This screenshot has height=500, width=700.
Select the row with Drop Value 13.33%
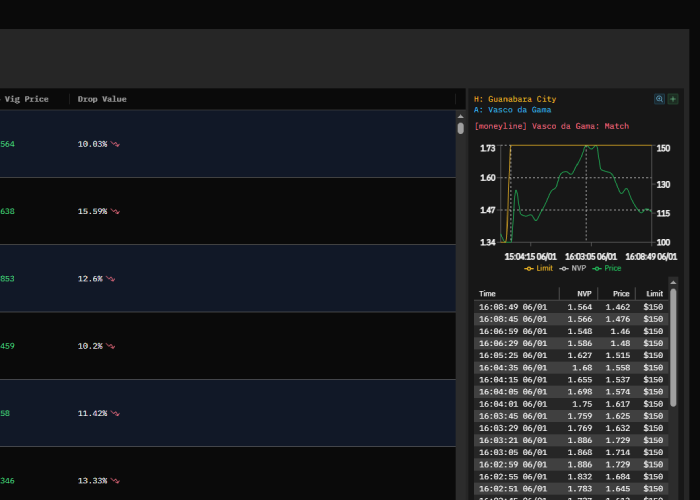pyautogui.click(x=228, y=474)
